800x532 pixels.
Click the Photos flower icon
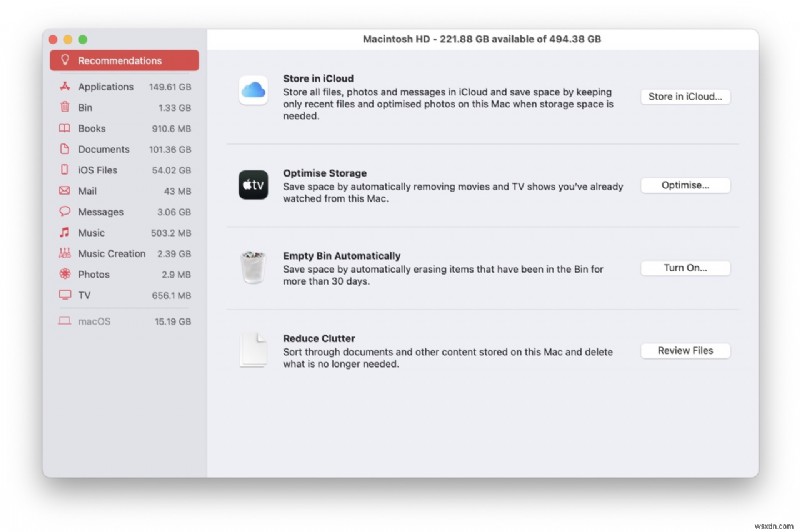pyautogui.click(x=65, y=274)
